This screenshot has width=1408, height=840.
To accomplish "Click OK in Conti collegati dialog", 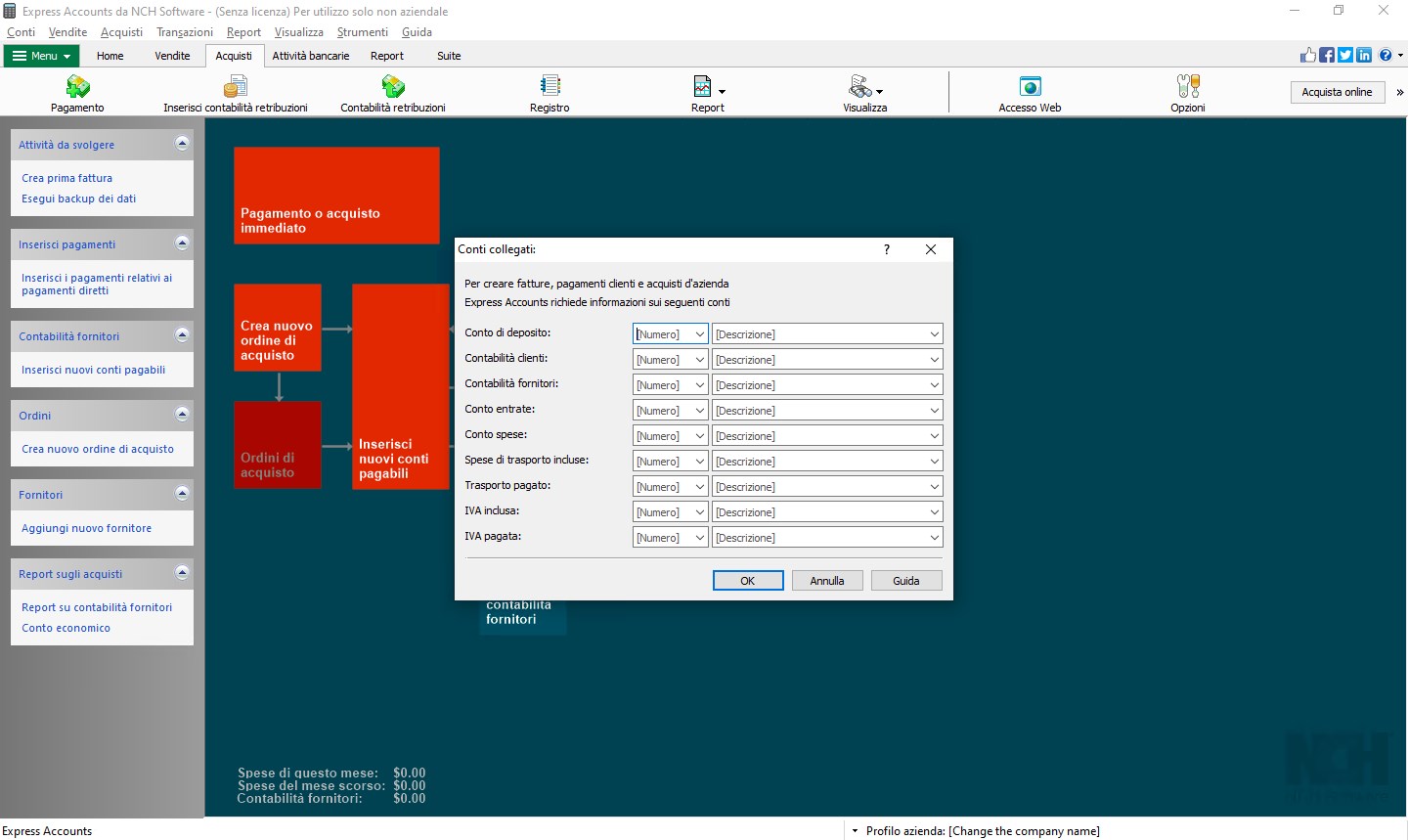I will 748,581.
